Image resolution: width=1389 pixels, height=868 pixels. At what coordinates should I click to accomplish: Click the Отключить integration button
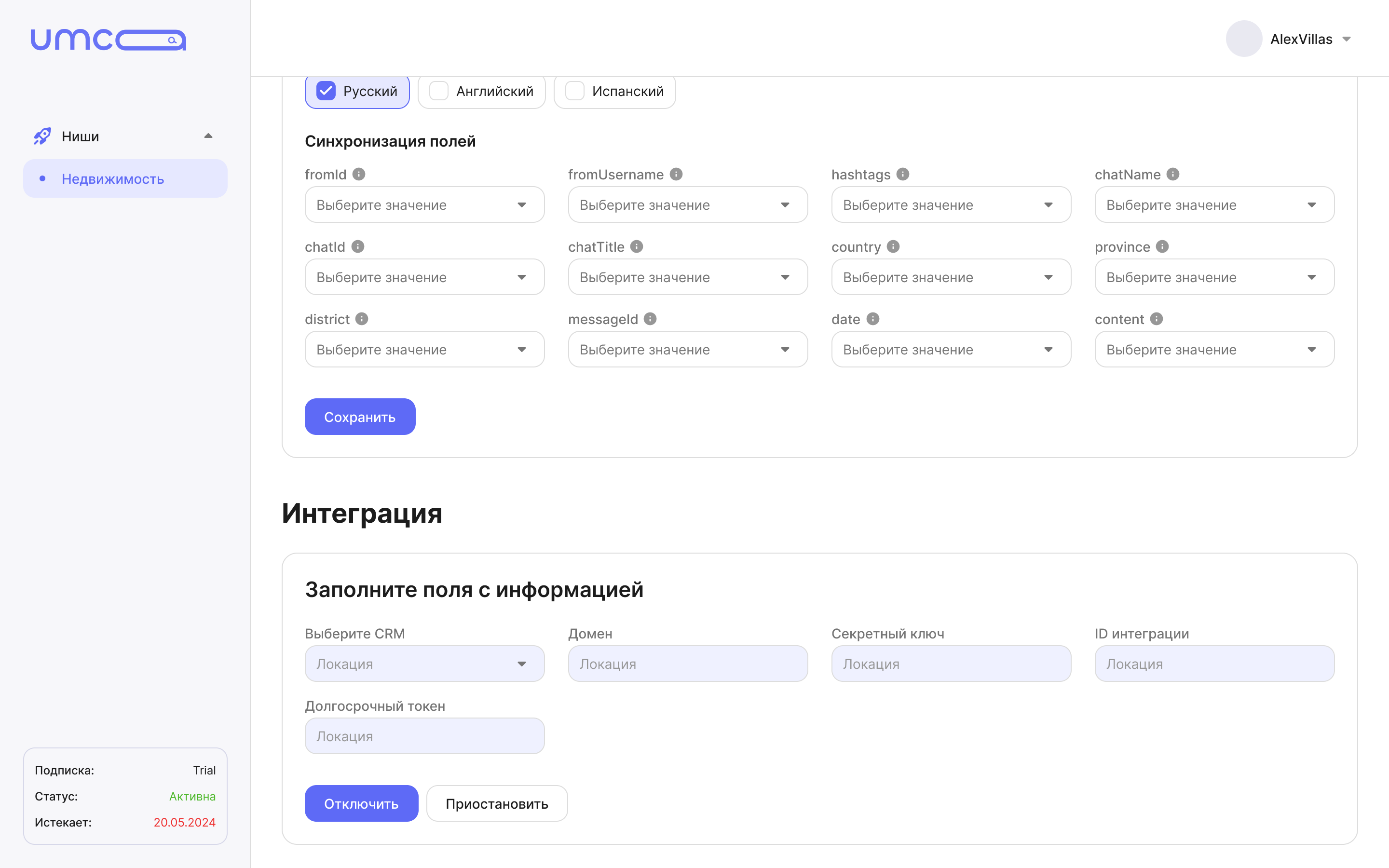(361, 803)
